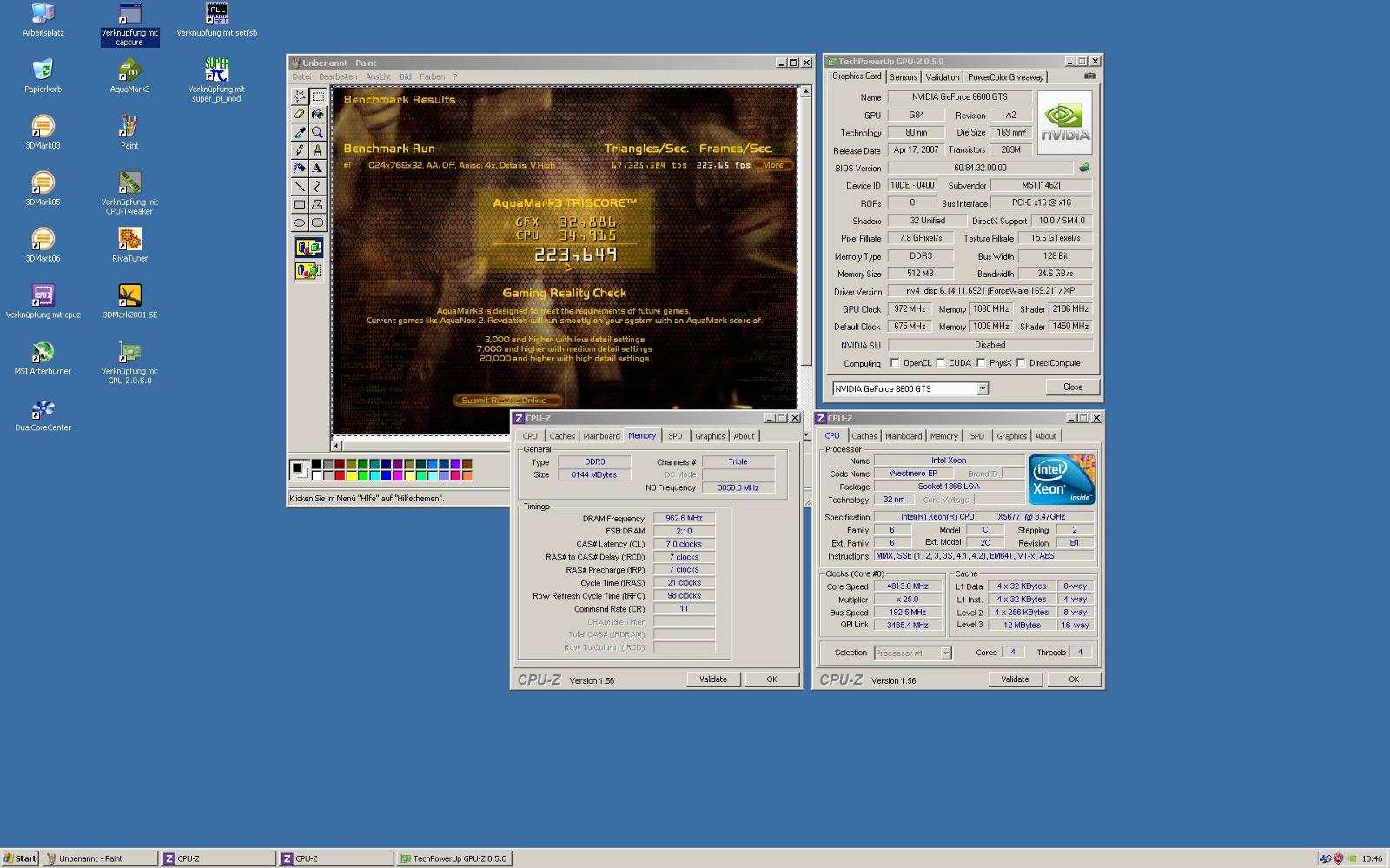
Task: Select the Polygon shape tool
Action: pyautogui.click(x=318, y=204)
